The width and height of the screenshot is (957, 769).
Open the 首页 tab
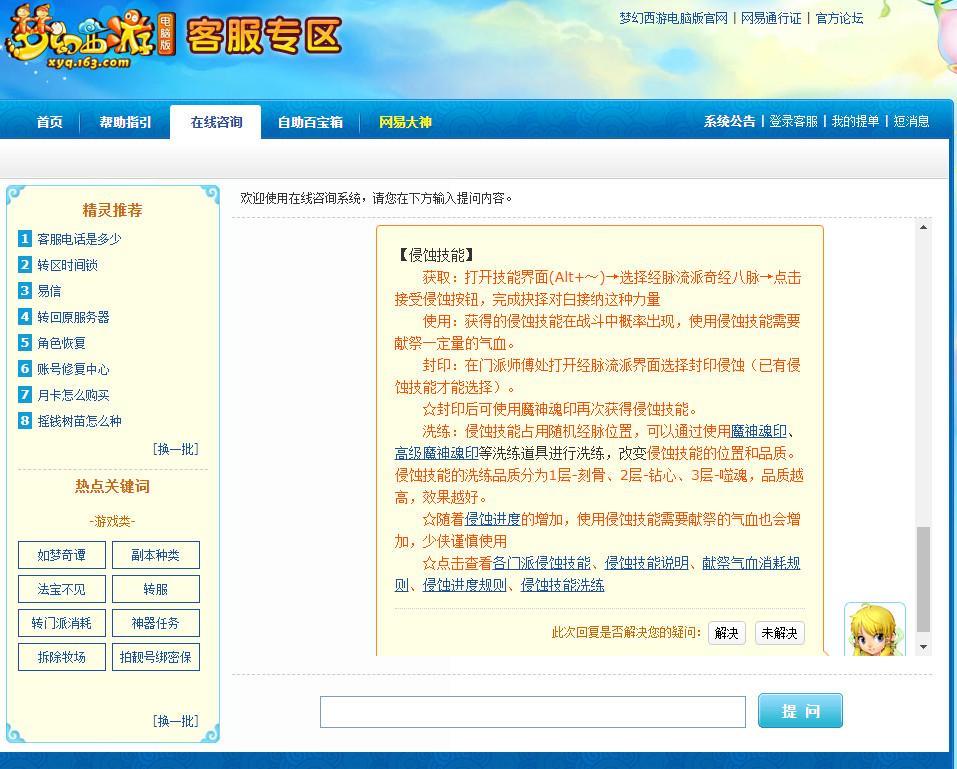49,122
